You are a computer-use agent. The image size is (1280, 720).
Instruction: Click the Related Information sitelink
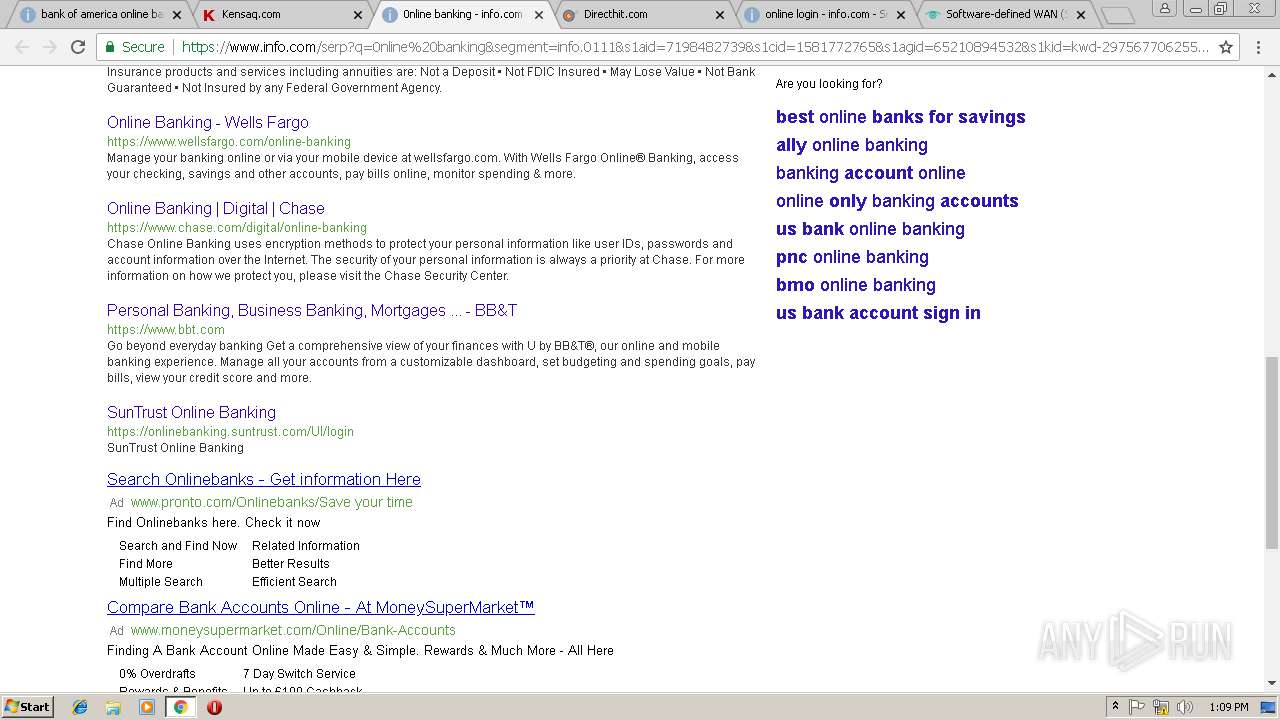point(306,546)
